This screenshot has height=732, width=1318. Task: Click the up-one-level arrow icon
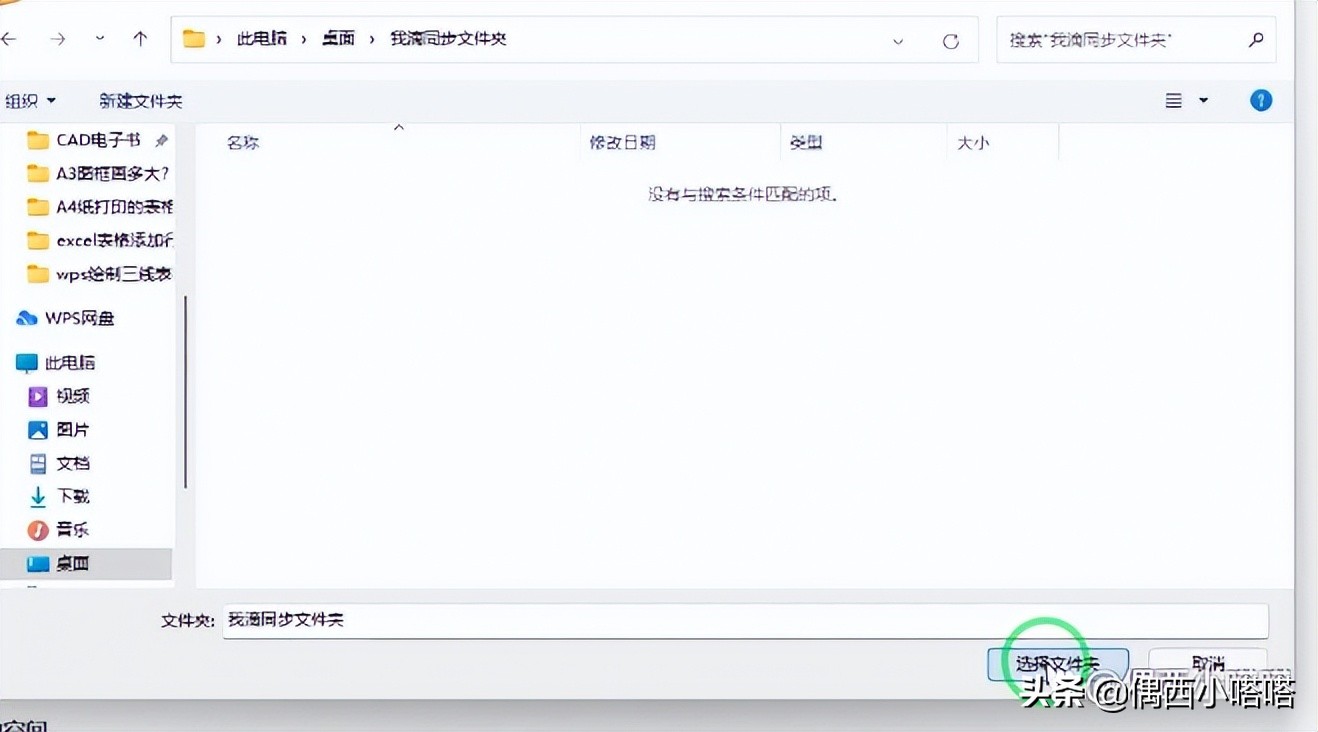coord(140,38)
